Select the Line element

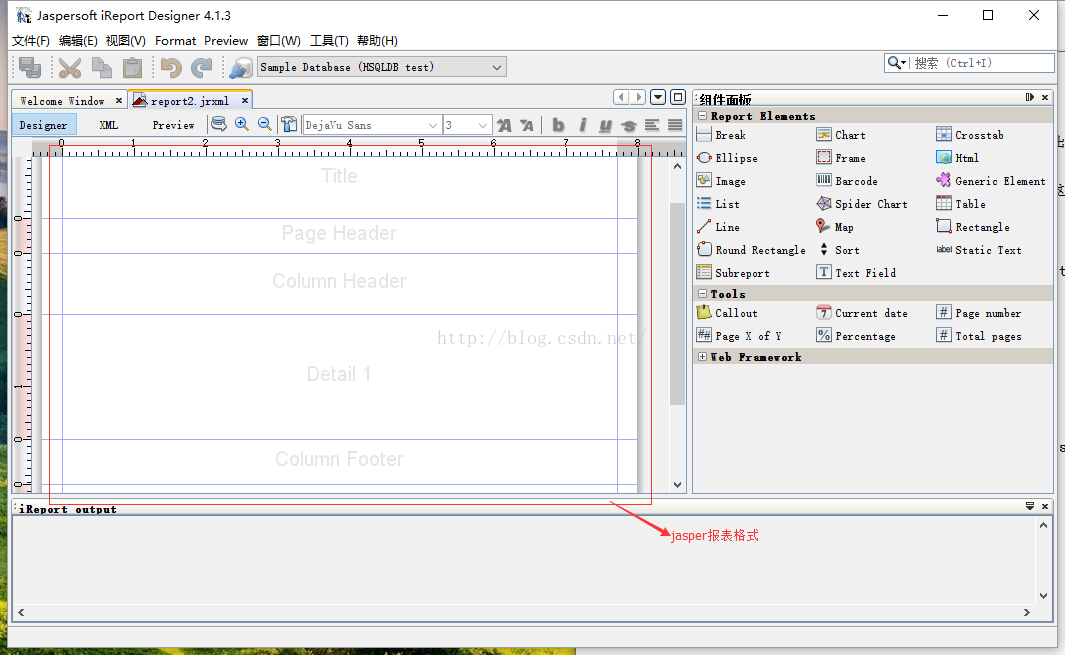click(719, 227)
